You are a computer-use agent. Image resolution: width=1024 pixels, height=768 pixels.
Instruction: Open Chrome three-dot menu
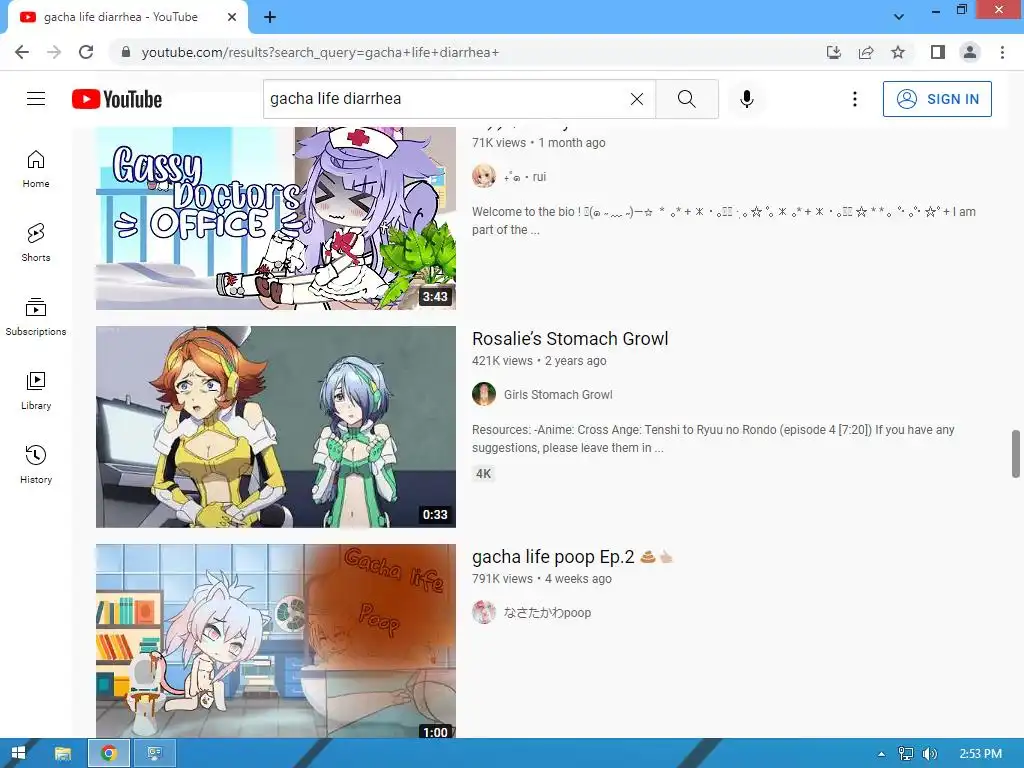(1002, 52)
